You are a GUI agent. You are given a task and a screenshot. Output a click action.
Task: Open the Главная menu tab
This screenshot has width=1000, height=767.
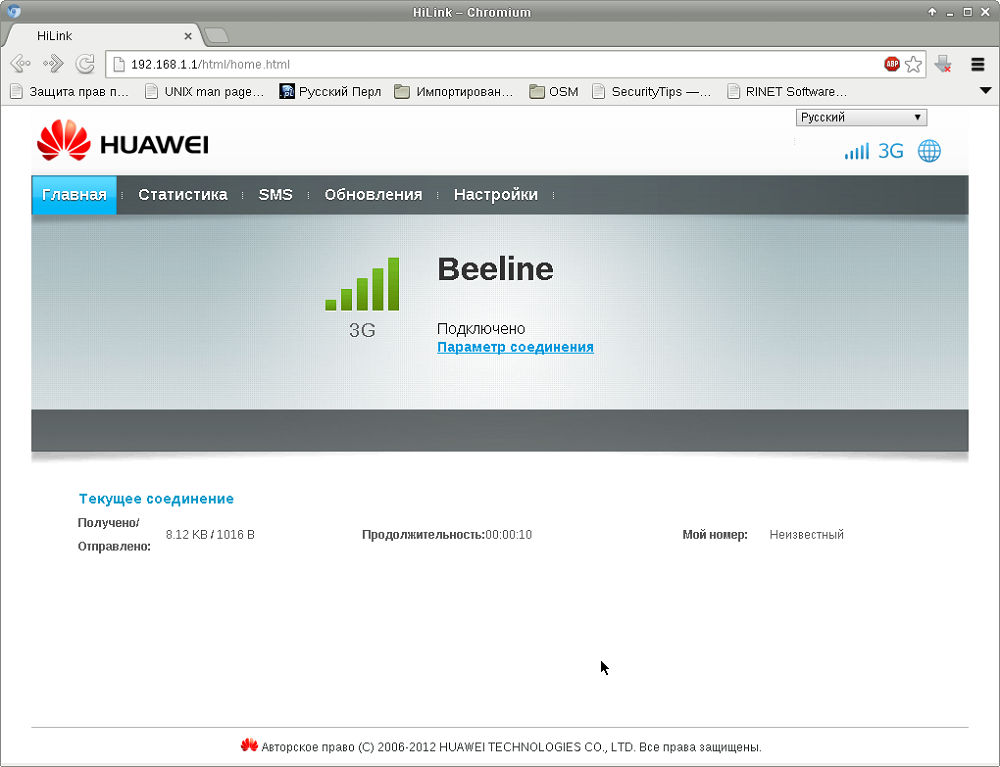[x=74, y=194]
